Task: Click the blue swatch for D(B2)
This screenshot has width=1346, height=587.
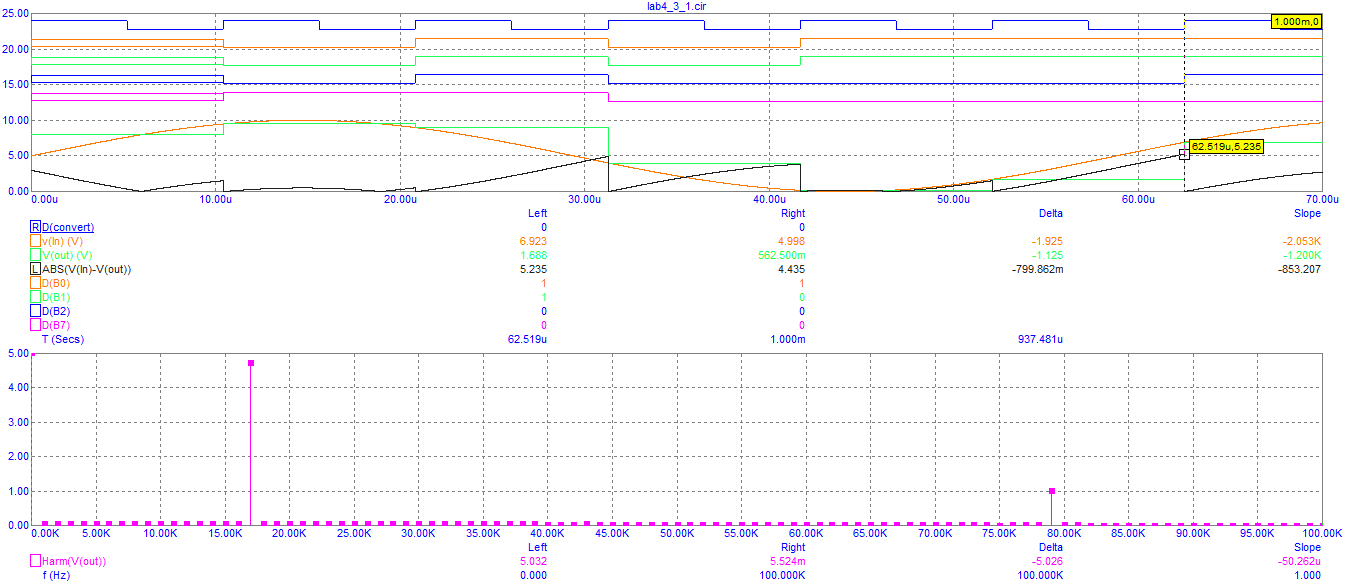Action: (x=36, y=311)
